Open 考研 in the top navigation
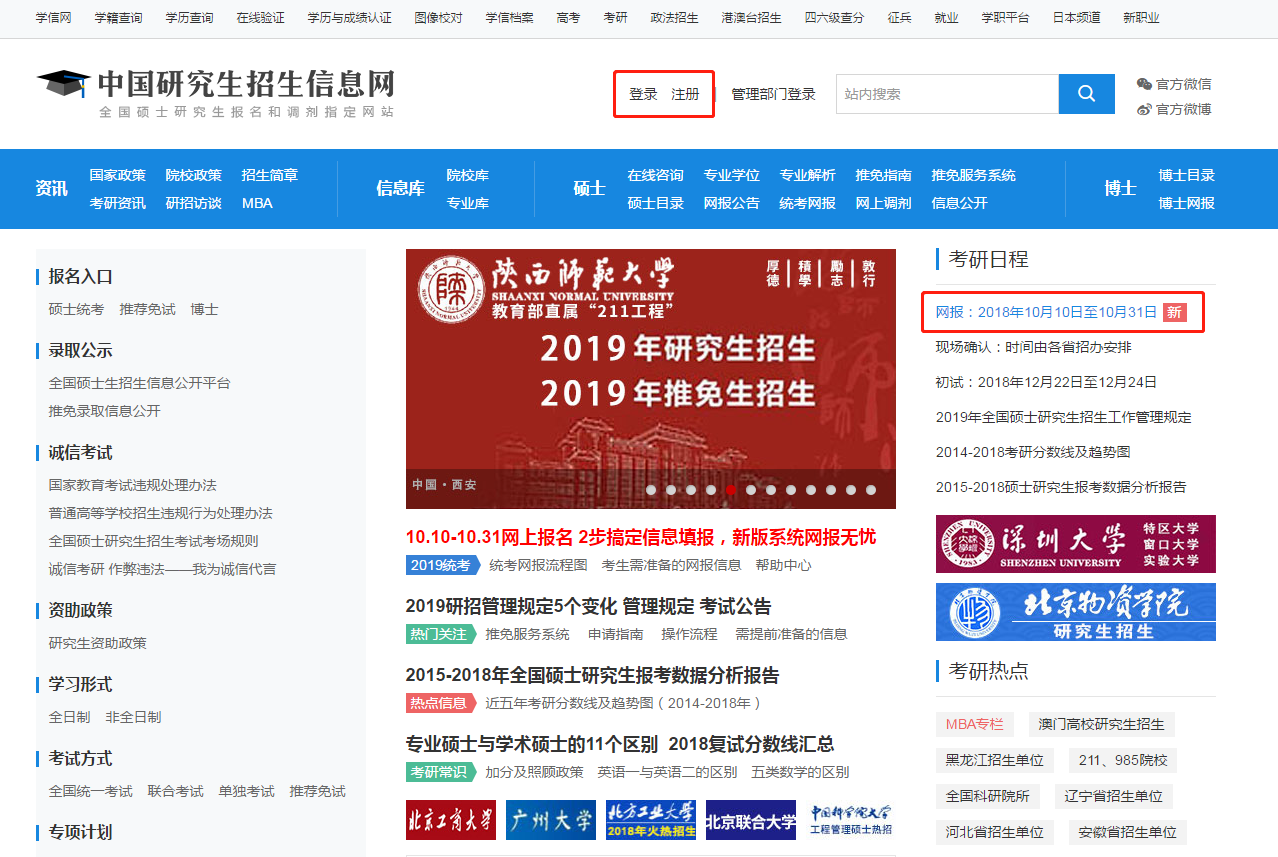1278x857 pixels. point(616,18)
